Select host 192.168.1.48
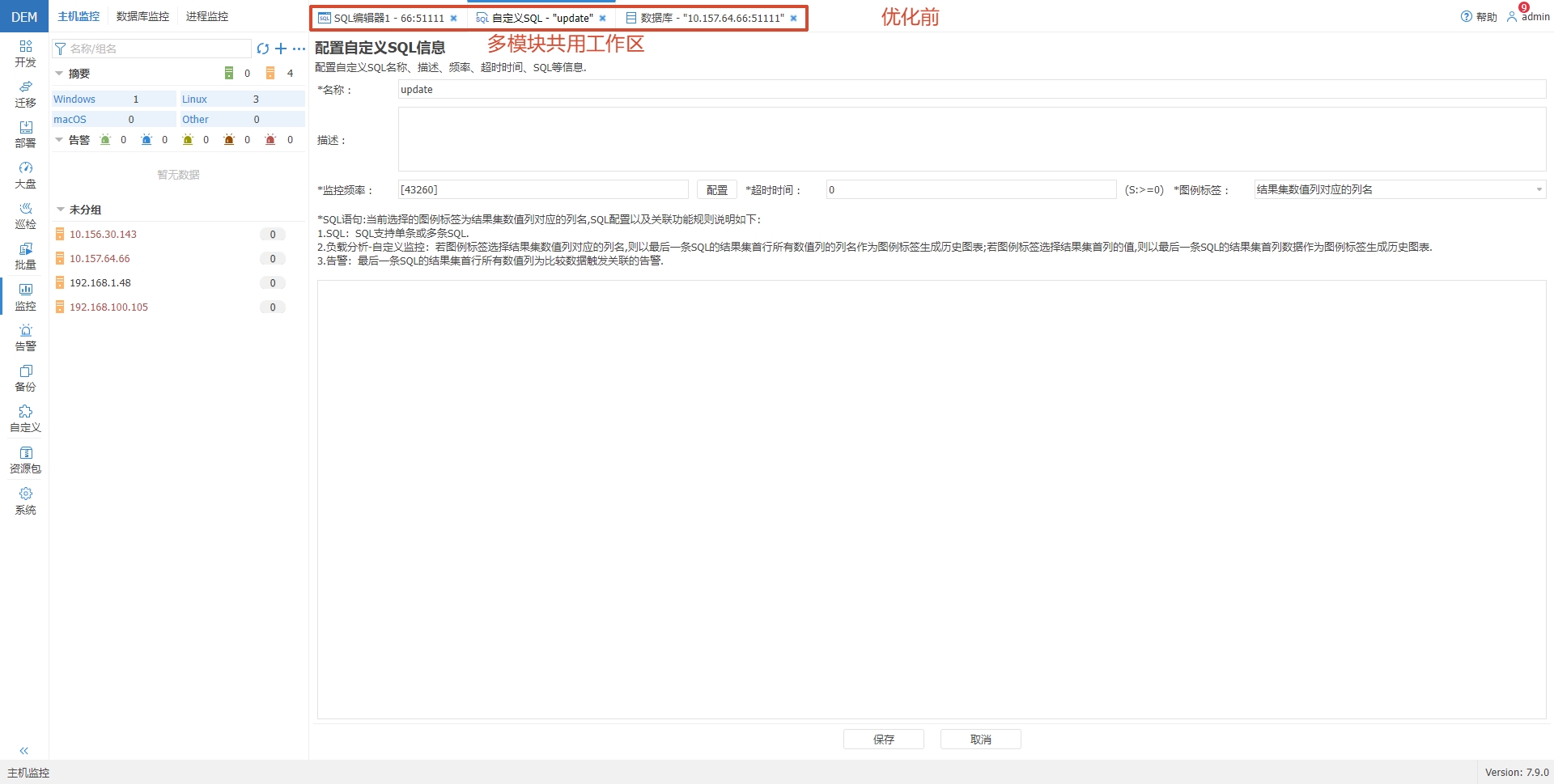The width and height of the screenshot is (1554, 784). (x=100, y=282)
